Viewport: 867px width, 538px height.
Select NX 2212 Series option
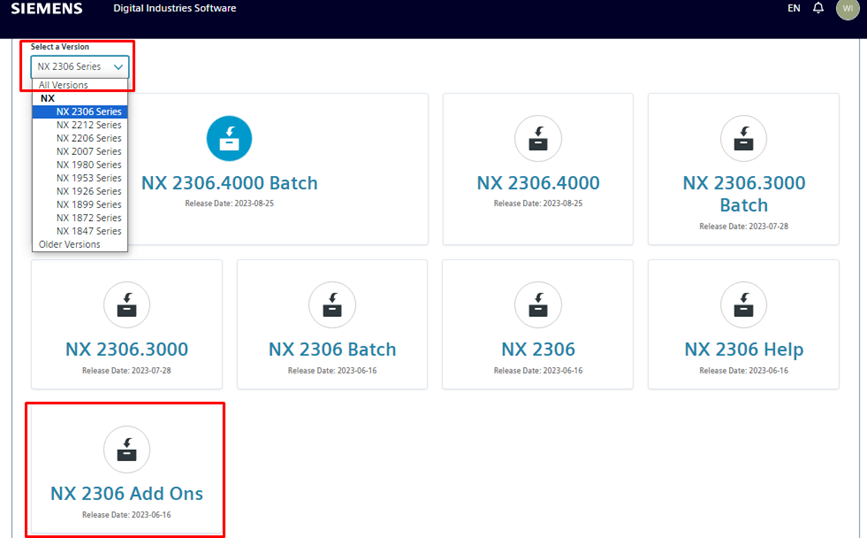tap(80, 124)
